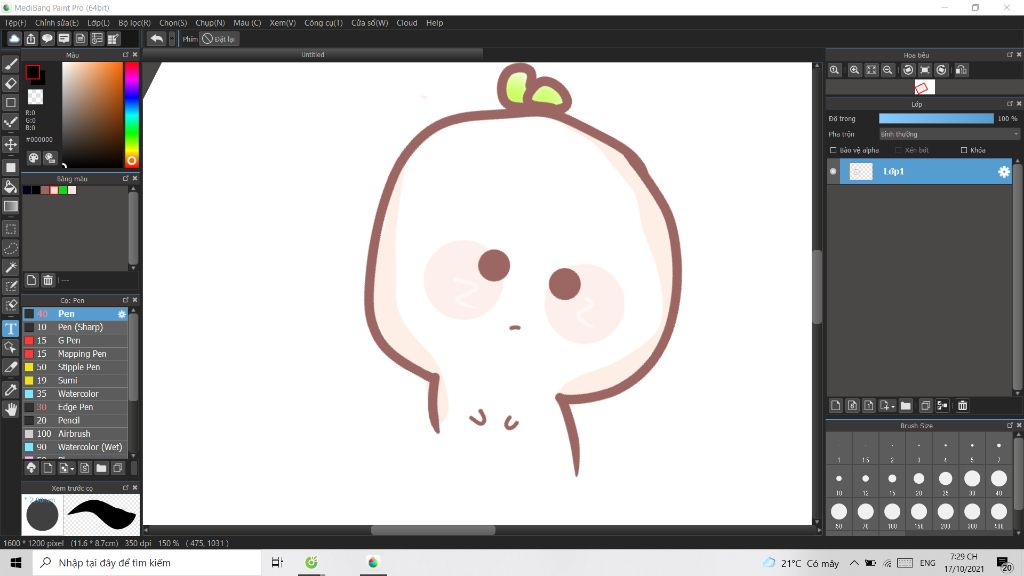Select the Dot pen tool
This screenshot has height=576, width=1024.
[x=11, y=122]
